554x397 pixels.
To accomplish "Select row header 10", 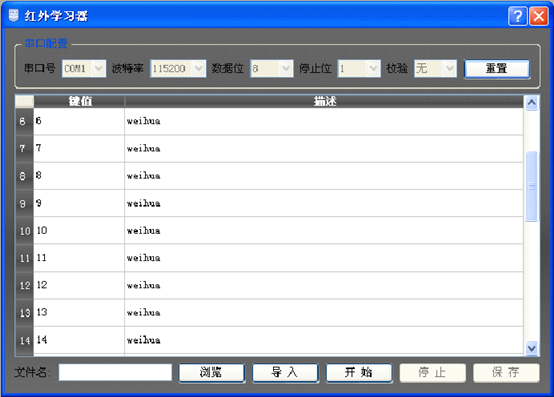I will click(24, 231).
